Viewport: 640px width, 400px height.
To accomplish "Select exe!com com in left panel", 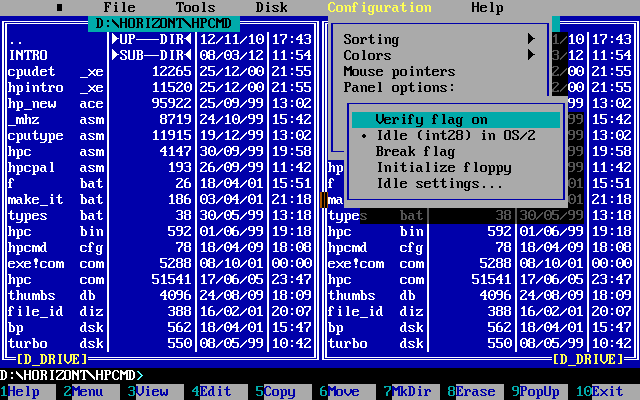I will coord(160,264).
